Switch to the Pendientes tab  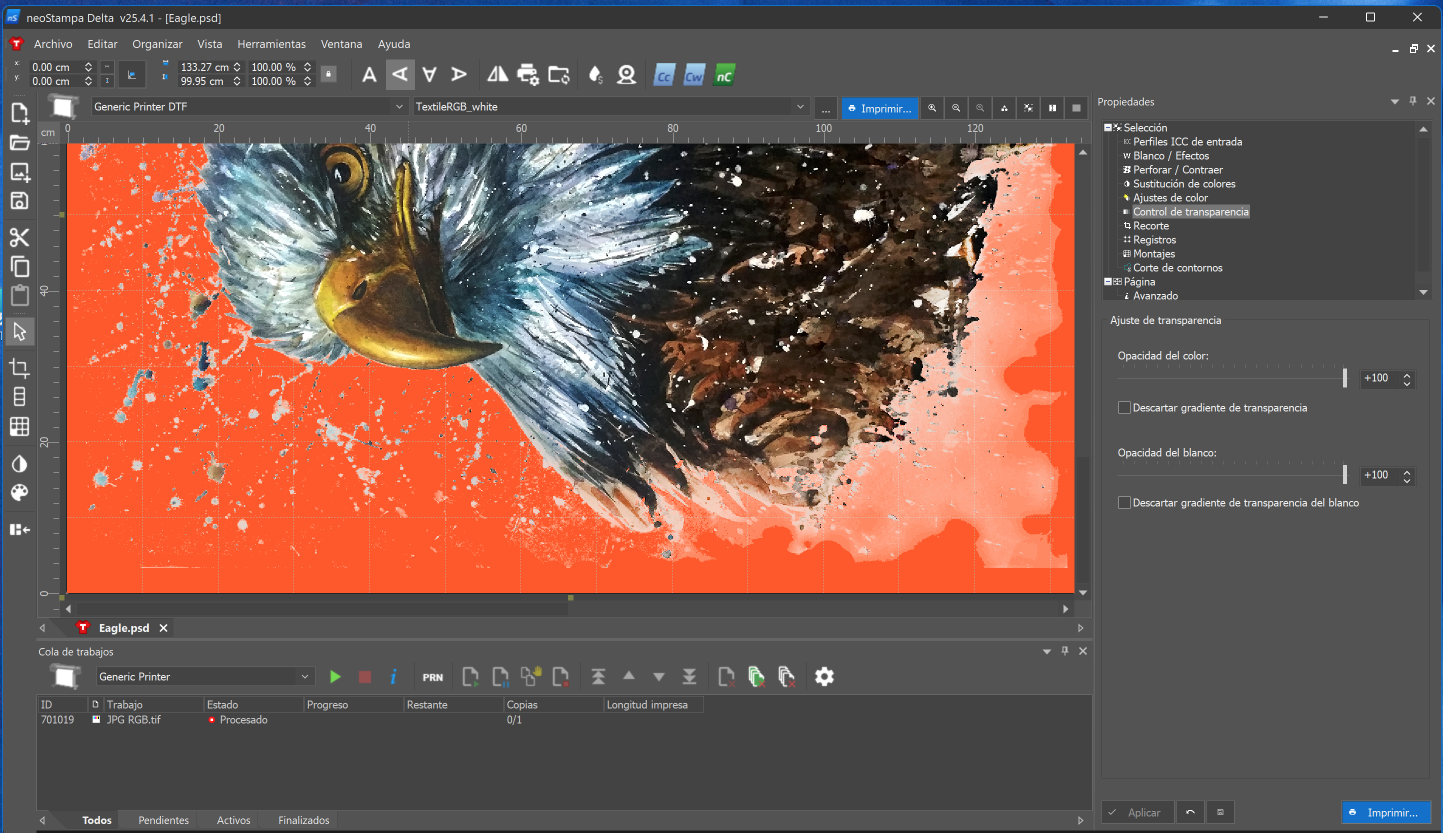tap(163, 820)
